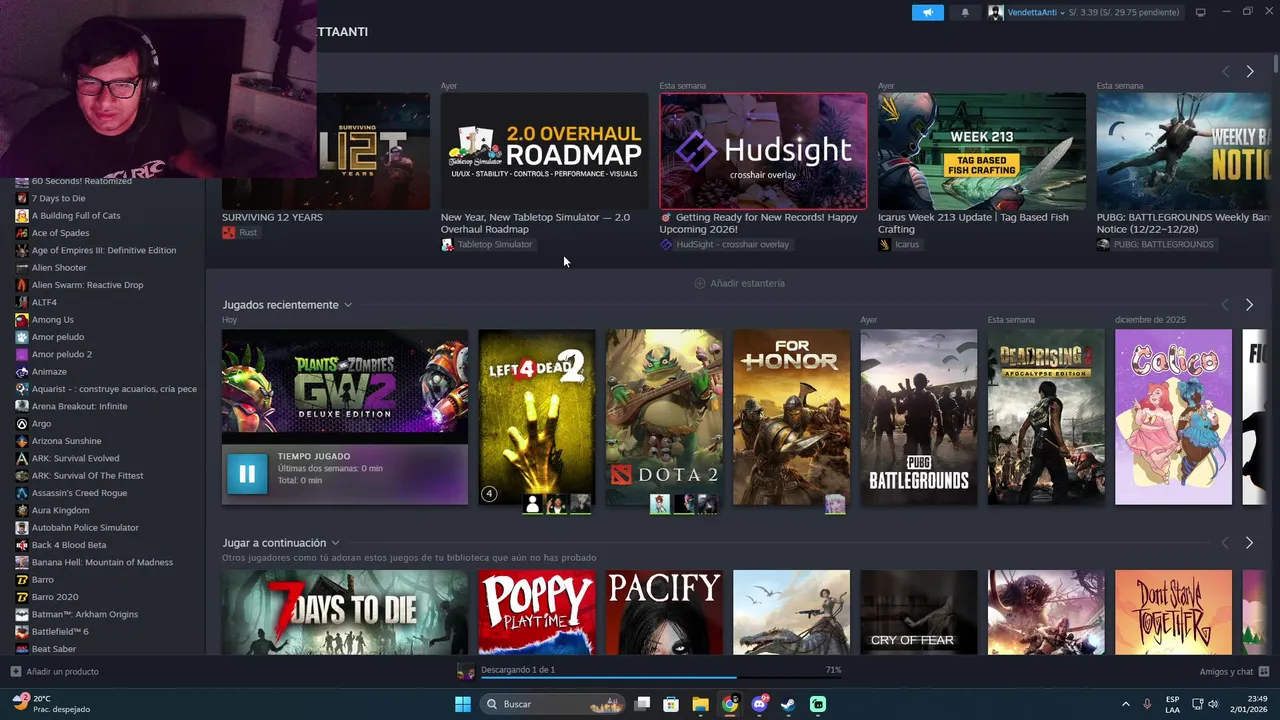
Task: Open the wallet balance S/. 3.39 link
Action: pyautogui.click(x=1125, y=12)
